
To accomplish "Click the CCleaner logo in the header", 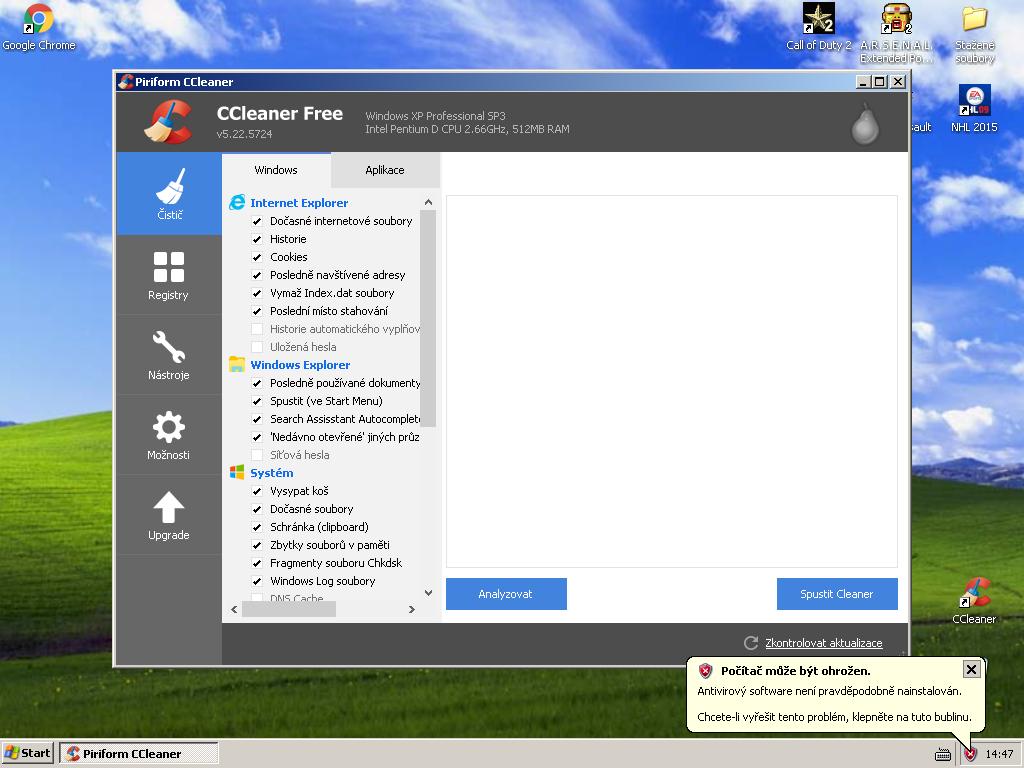I will tap(168, 121).
